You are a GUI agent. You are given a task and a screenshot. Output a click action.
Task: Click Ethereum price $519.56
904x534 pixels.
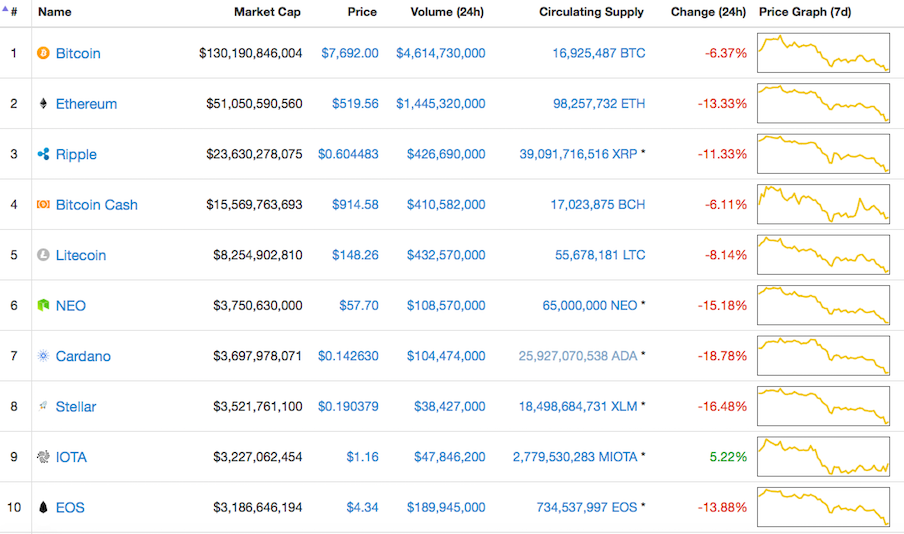[x=355, y=104]
